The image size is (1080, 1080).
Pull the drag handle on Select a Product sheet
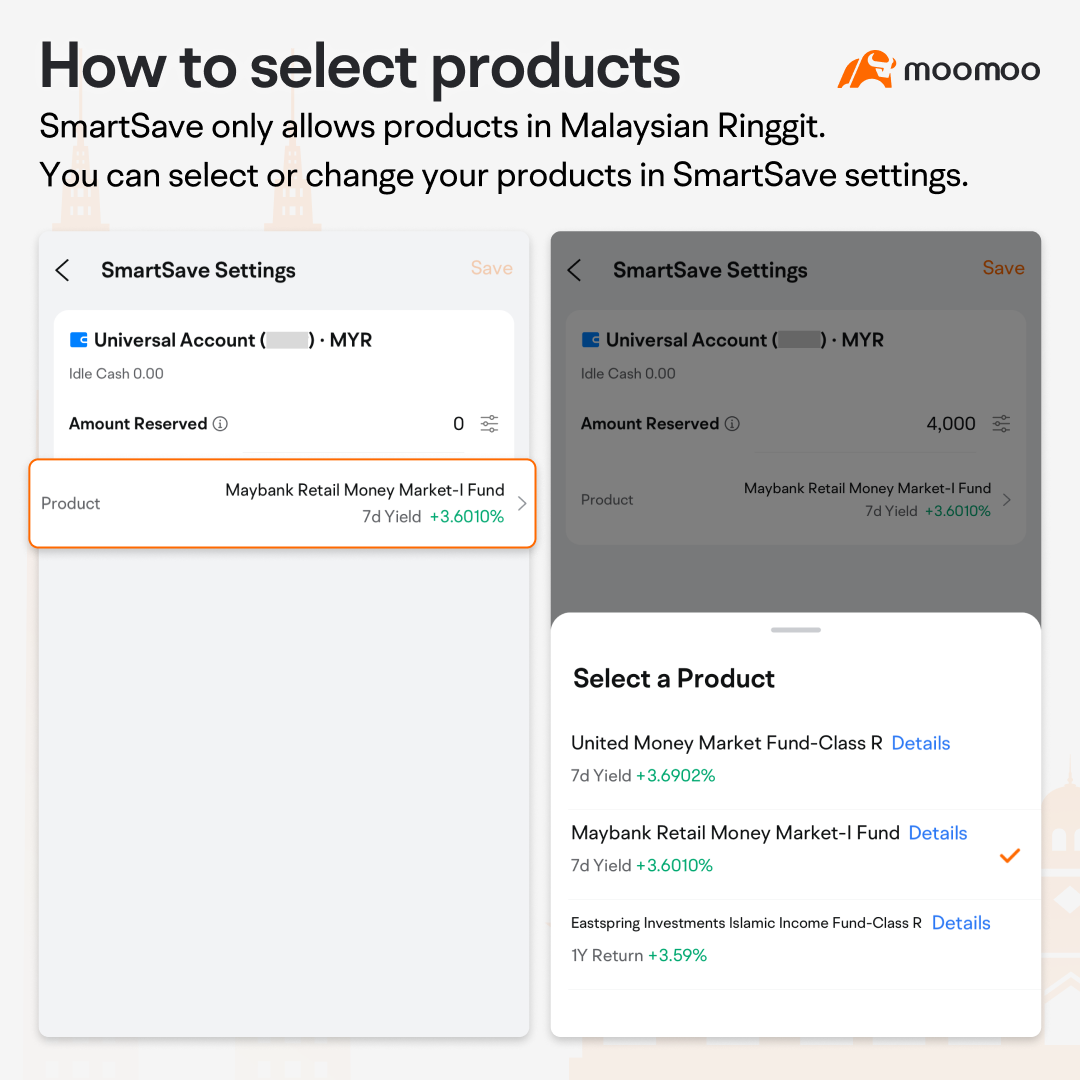pyautogui.click(x=795, y=630)
